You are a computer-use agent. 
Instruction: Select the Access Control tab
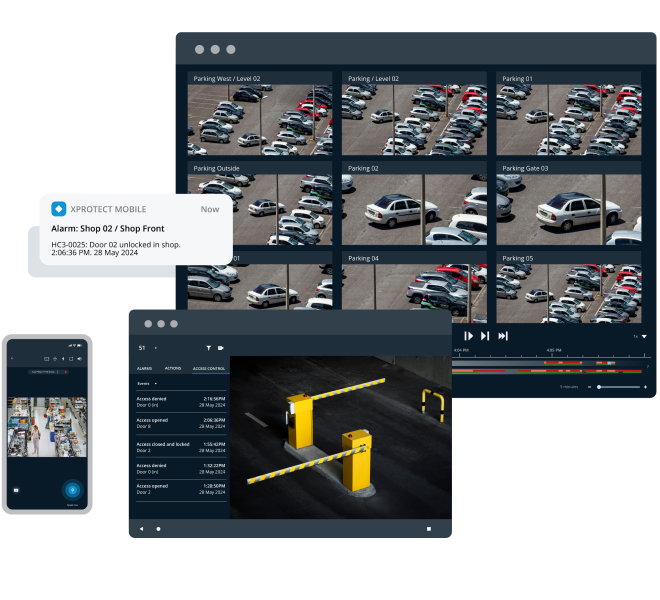coord(209,368)
